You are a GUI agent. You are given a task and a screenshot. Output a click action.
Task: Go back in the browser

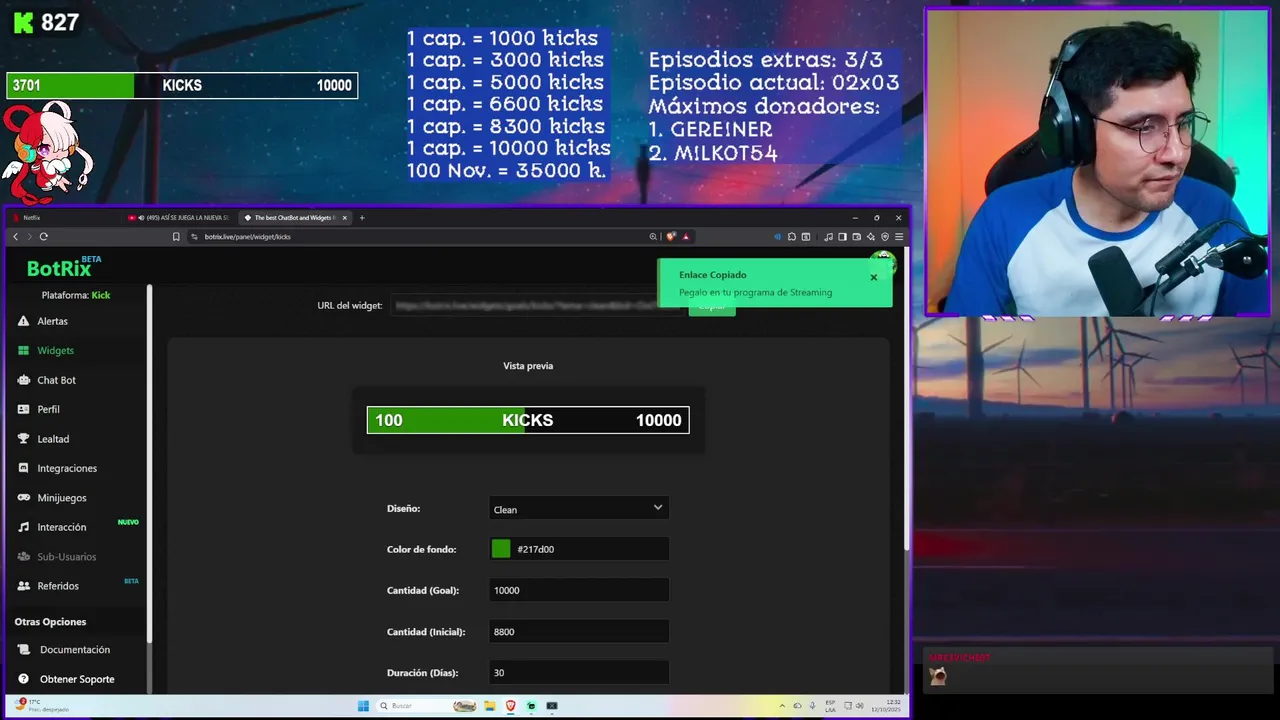click(x=16, y=237)
